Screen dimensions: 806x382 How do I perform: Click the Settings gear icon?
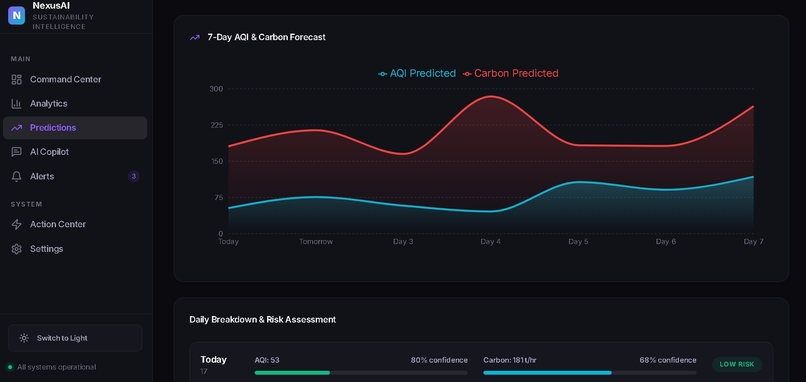click(16, 249)
